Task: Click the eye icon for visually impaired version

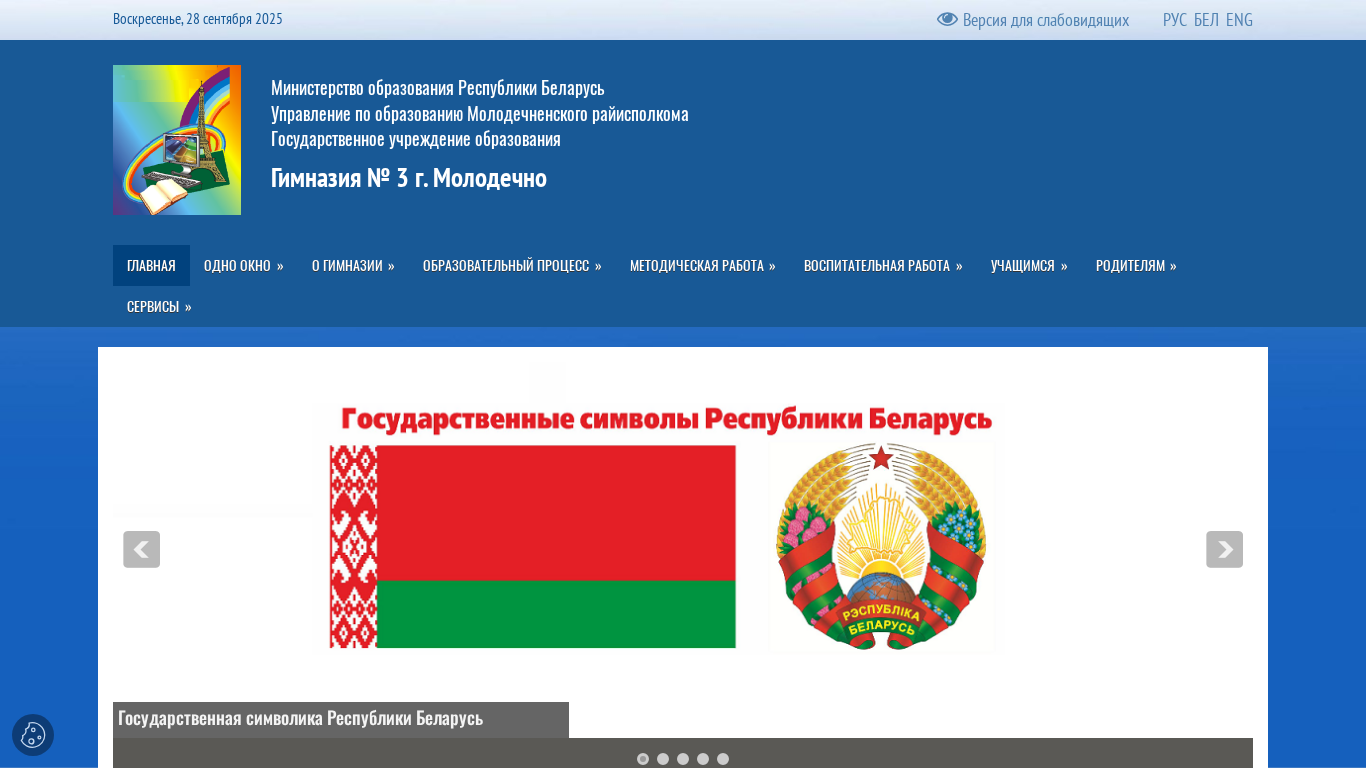Action: (947, 19)
